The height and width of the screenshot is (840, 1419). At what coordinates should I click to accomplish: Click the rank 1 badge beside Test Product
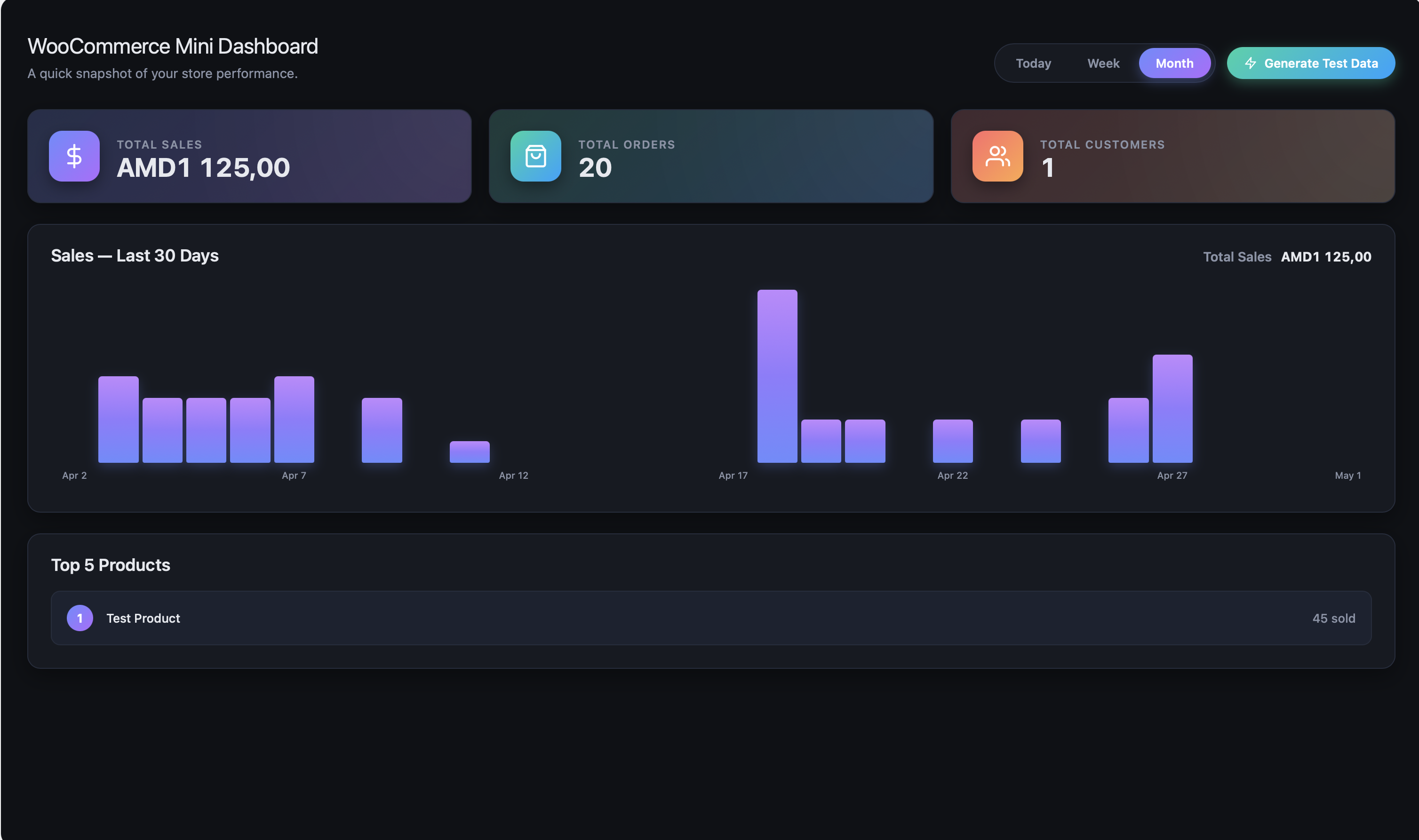(x=80, y=618)
